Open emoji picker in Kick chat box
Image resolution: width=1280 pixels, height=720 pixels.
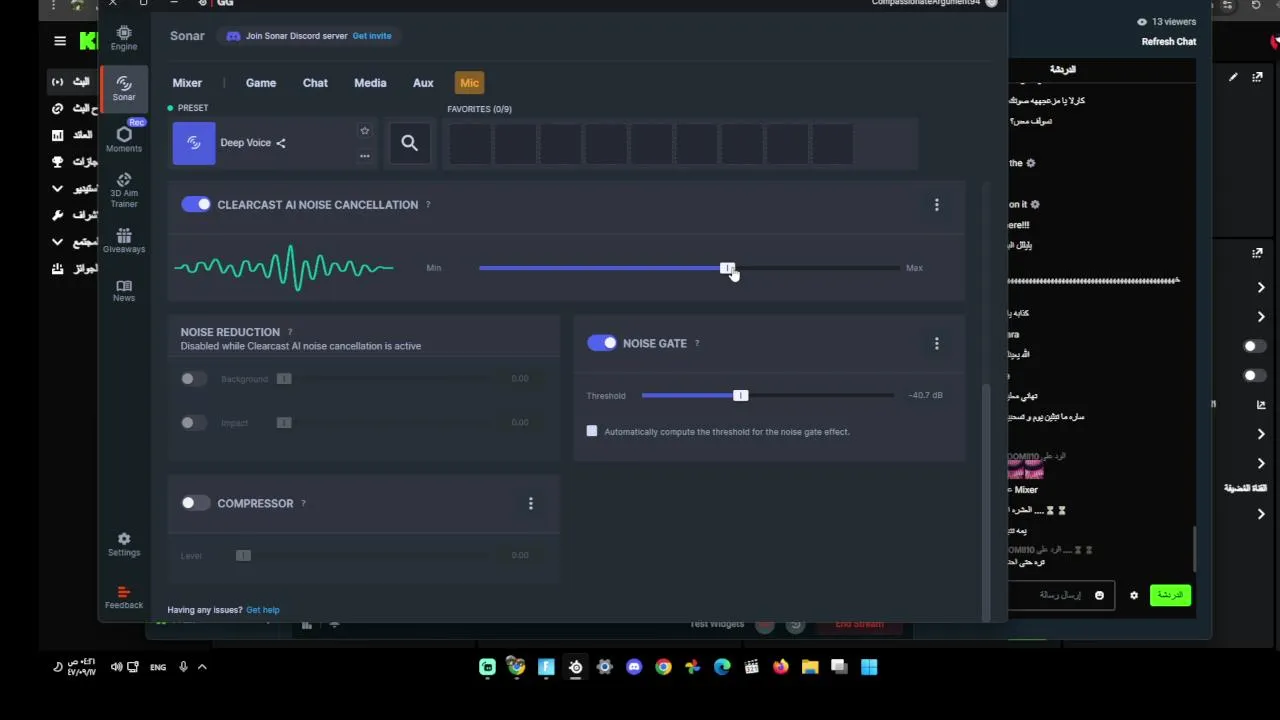[1099, 595]
